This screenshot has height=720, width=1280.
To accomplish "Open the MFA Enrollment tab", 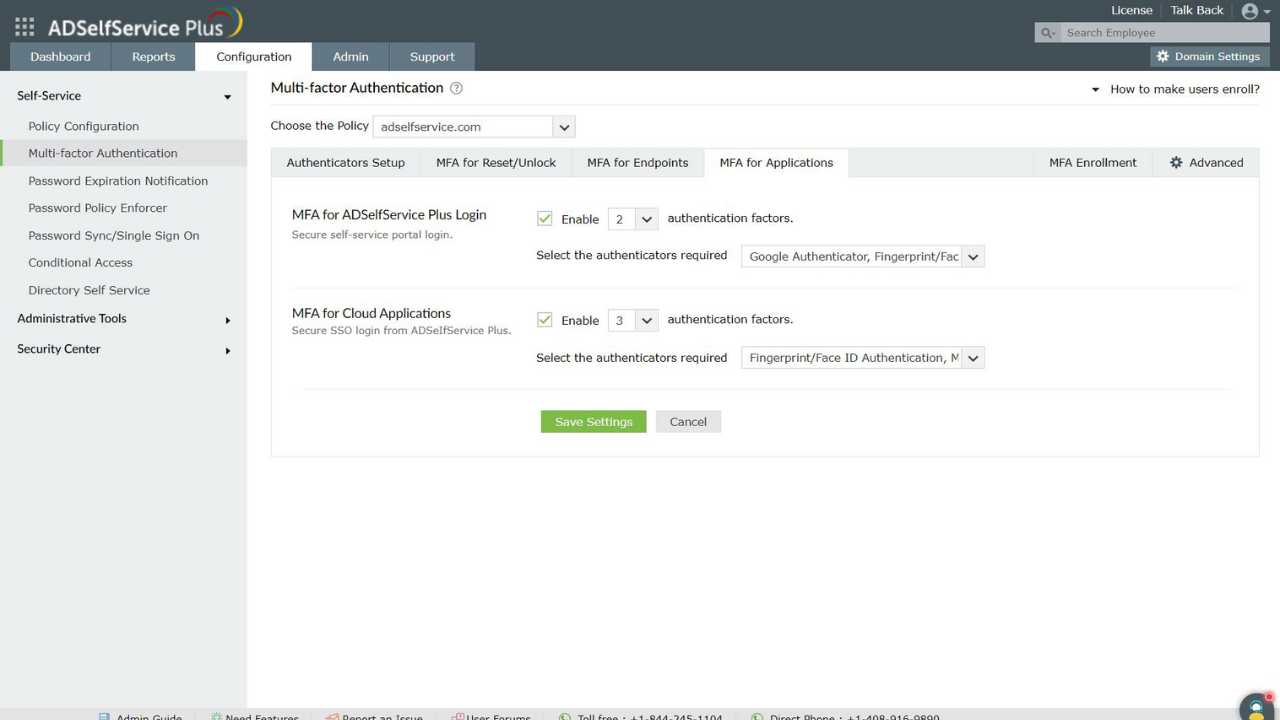I will 1093,163.
